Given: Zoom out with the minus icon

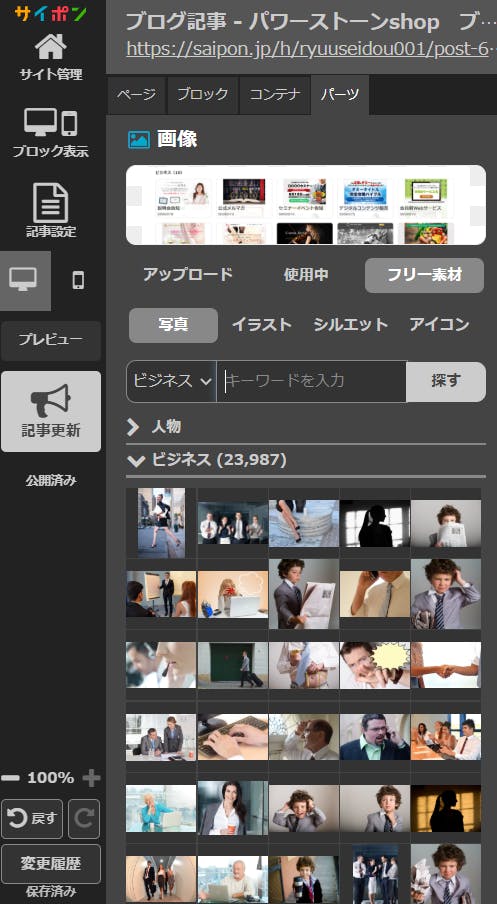Looking at the screenshot, I should (x=10, y=778).
